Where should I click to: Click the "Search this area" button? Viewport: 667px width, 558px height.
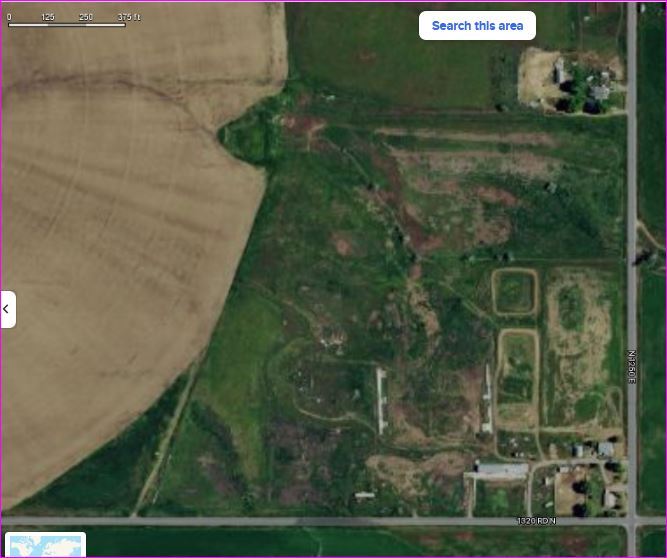[x=477, y=26]
